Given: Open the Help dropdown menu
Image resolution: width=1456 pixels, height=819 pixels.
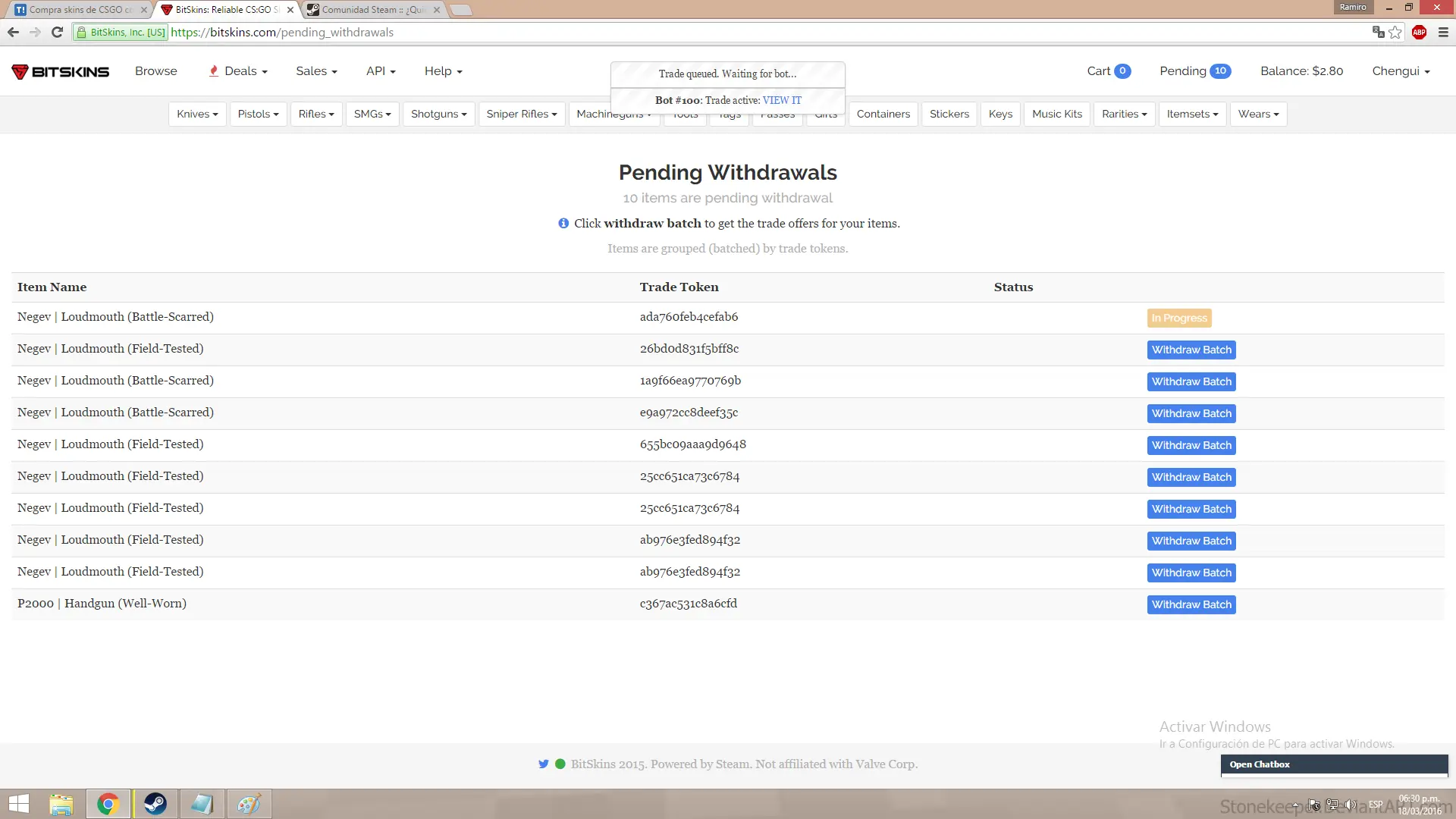Looking at the screenshot, I should click(444, 71).
